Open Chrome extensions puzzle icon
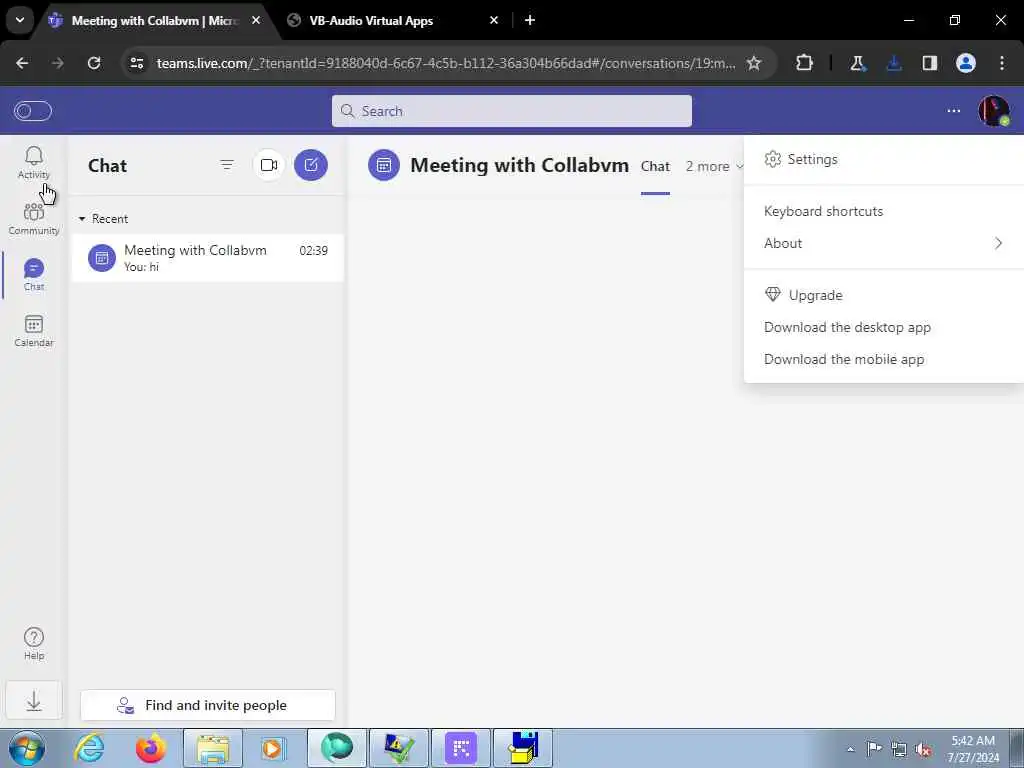The image size is (1024, 768). (805, 63)
